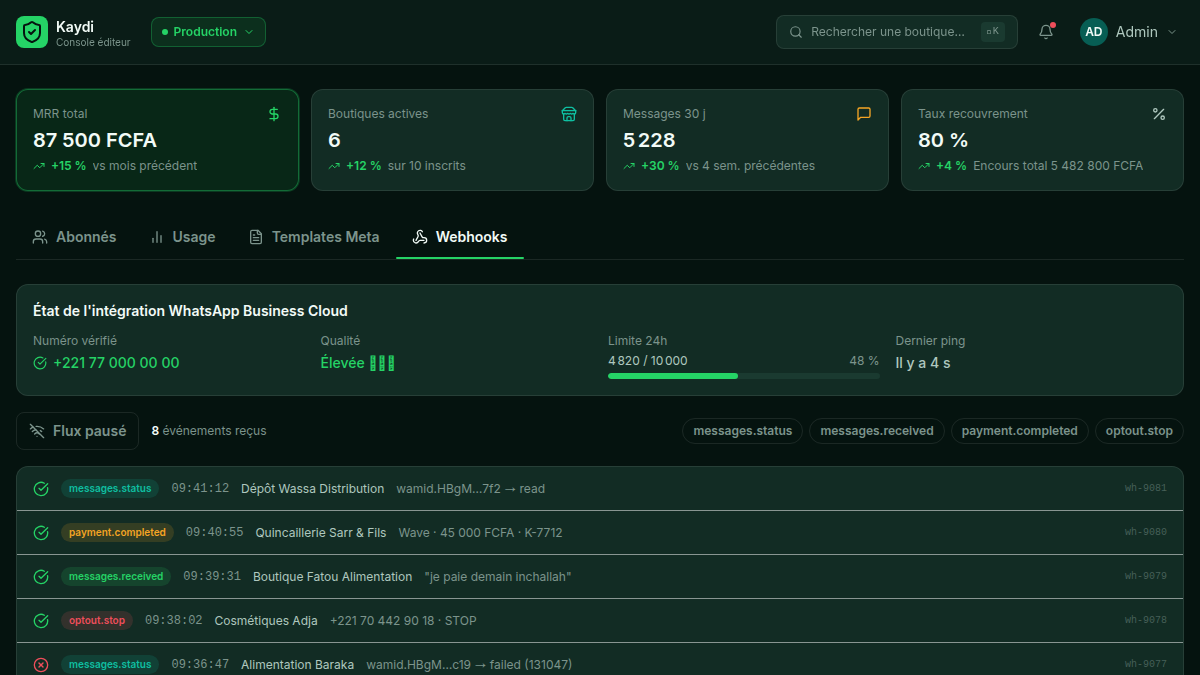The image size is (1200, 675).
Task: Click messages.status badge on Dépôt Wassa row
Action: (x=110, y=489)
